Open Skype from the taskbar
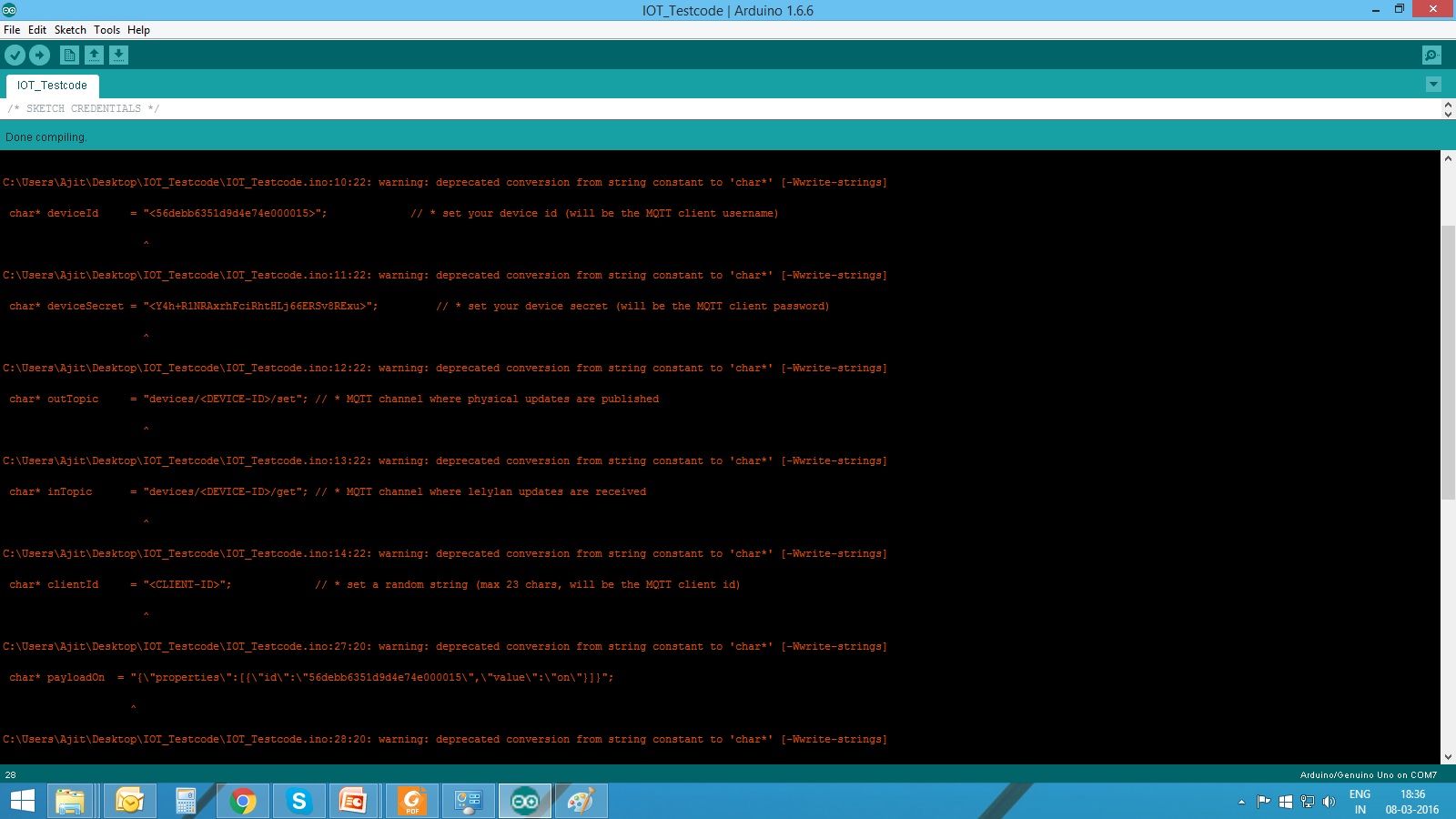The width and height of the screenshot is (1456, 819). [298, 801]
